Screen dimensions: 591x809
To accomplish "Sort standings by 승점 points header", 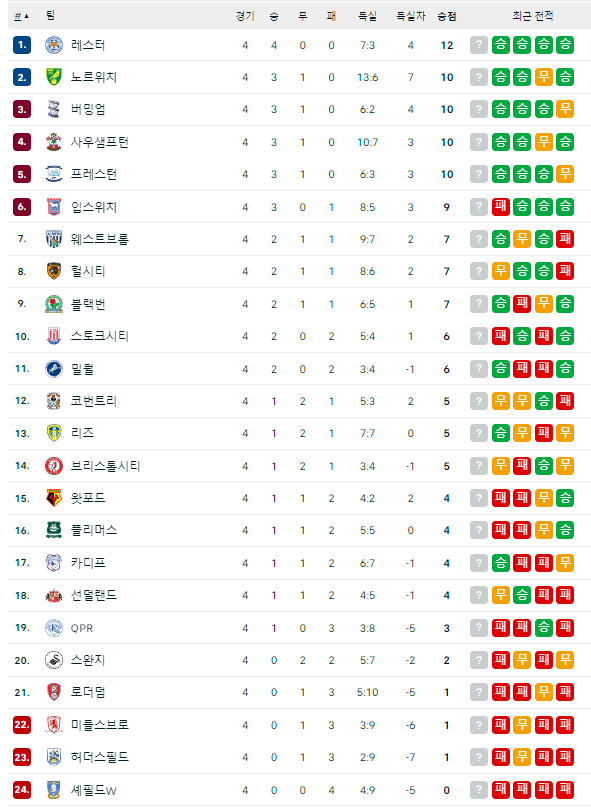I will click(x=446, y=17).
